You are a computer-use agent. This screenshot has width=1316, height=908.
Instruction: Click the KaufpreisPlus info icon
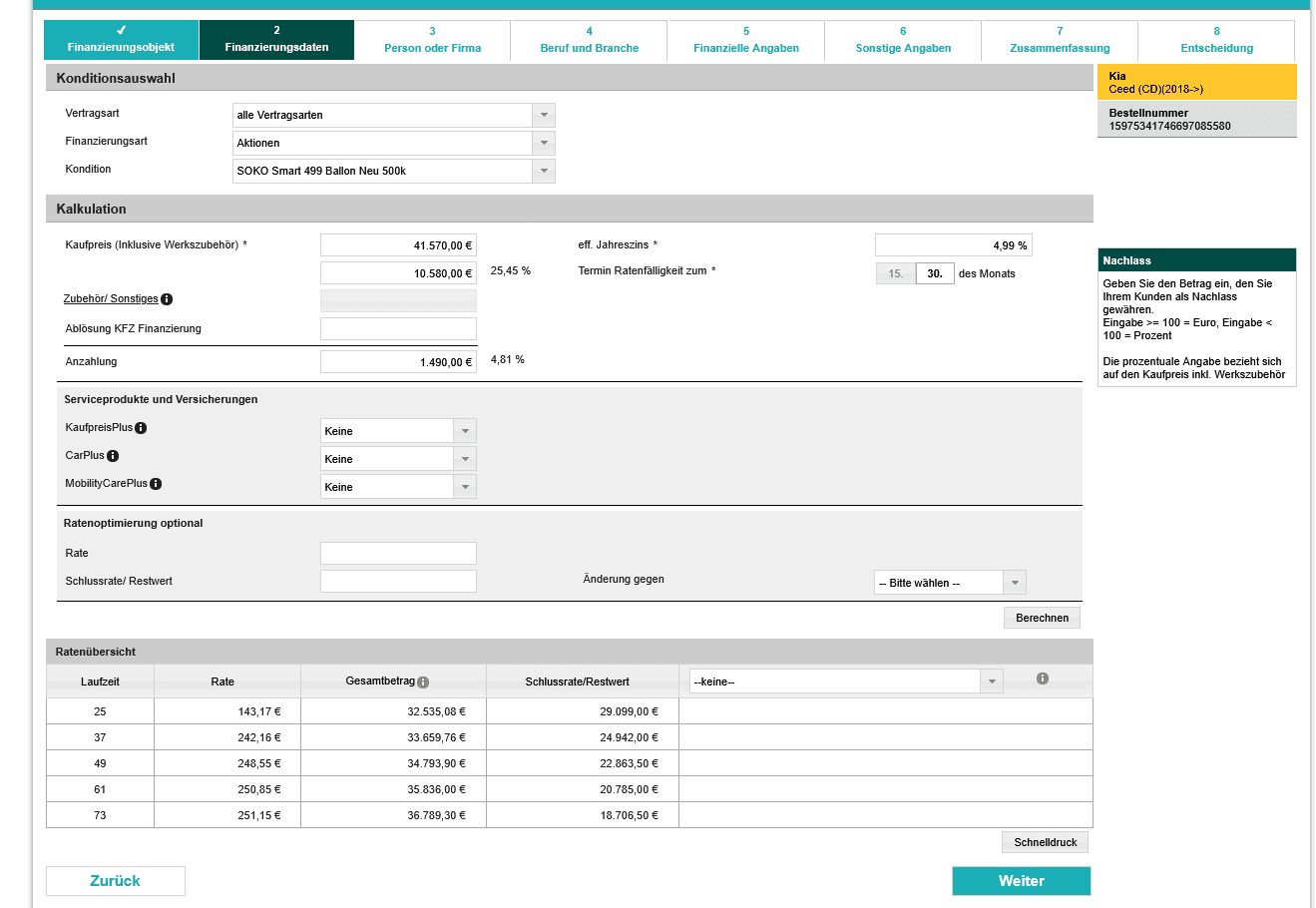(x=141, y=428)
